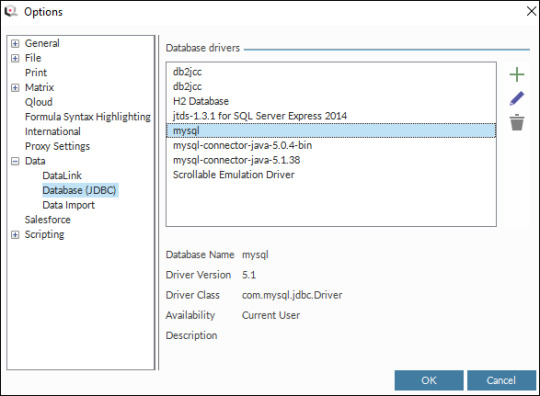Select Database (JDBC) tree item
The height and width of the screenshot is (396, 540).
coord(80,190)
